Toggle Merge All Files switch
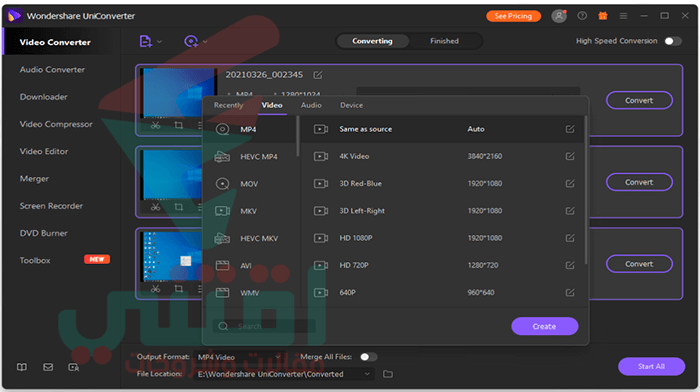 coord(368,357)
